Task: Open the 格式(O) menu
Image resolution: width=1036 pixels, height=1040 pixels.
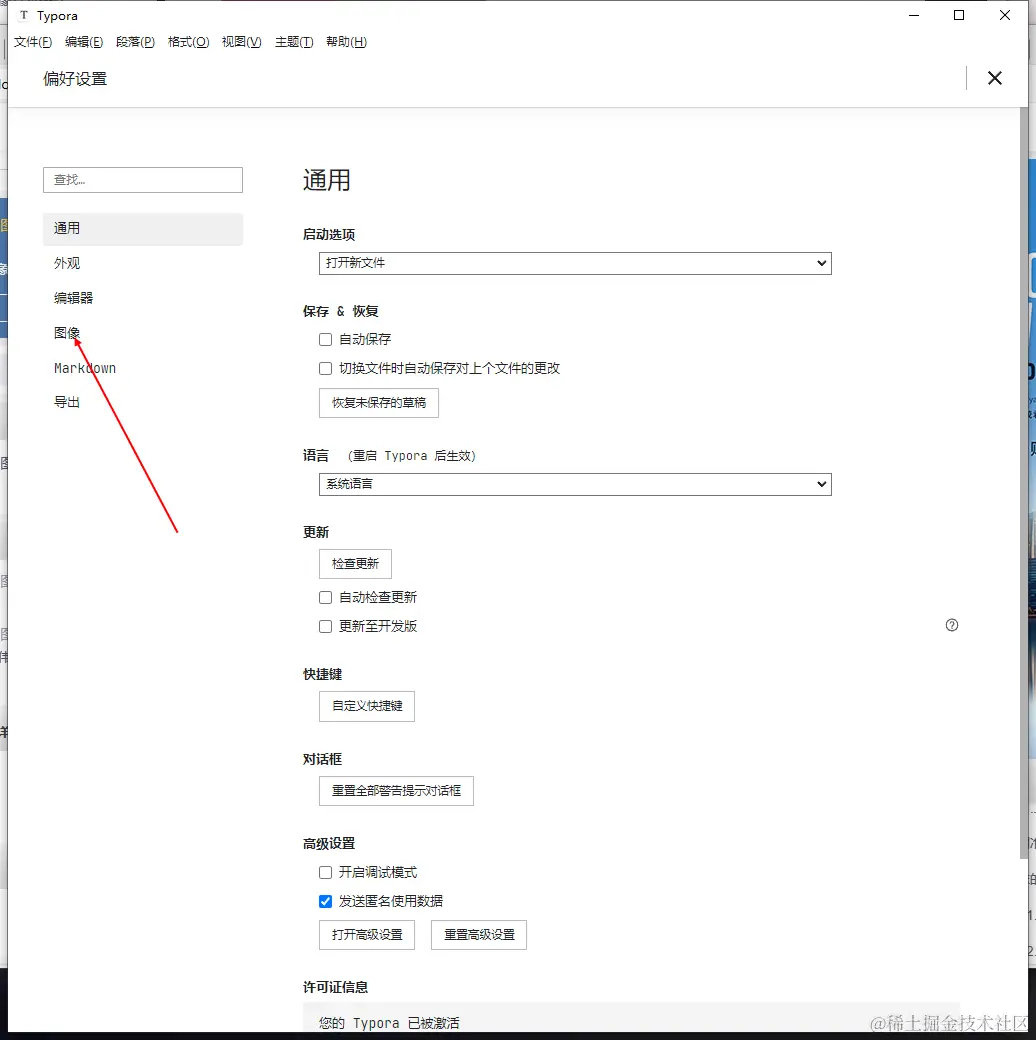Action: coord(188,42)
